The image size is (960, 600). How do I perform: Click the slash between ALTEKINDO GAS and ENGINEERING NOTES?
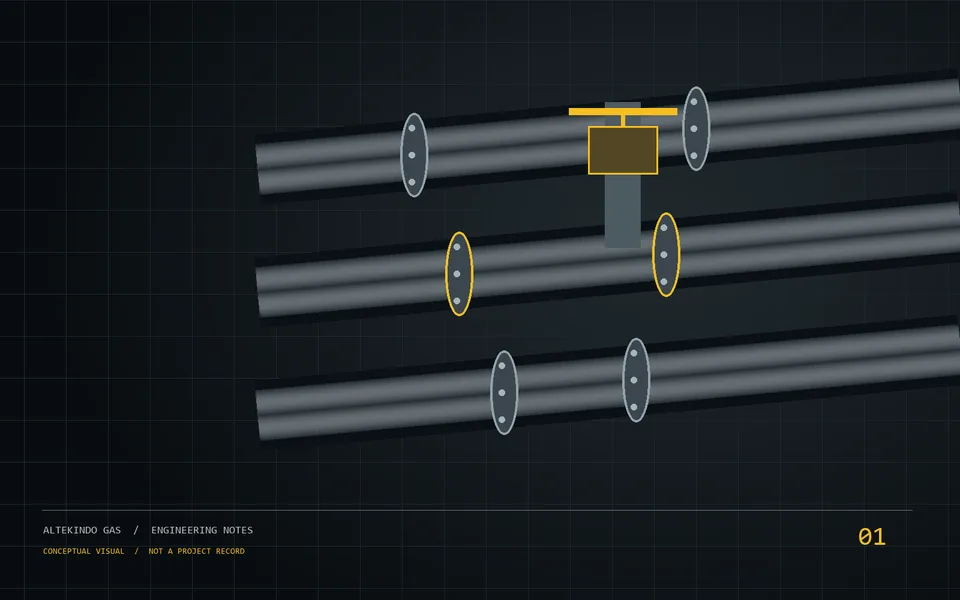(x=136, y=530)
